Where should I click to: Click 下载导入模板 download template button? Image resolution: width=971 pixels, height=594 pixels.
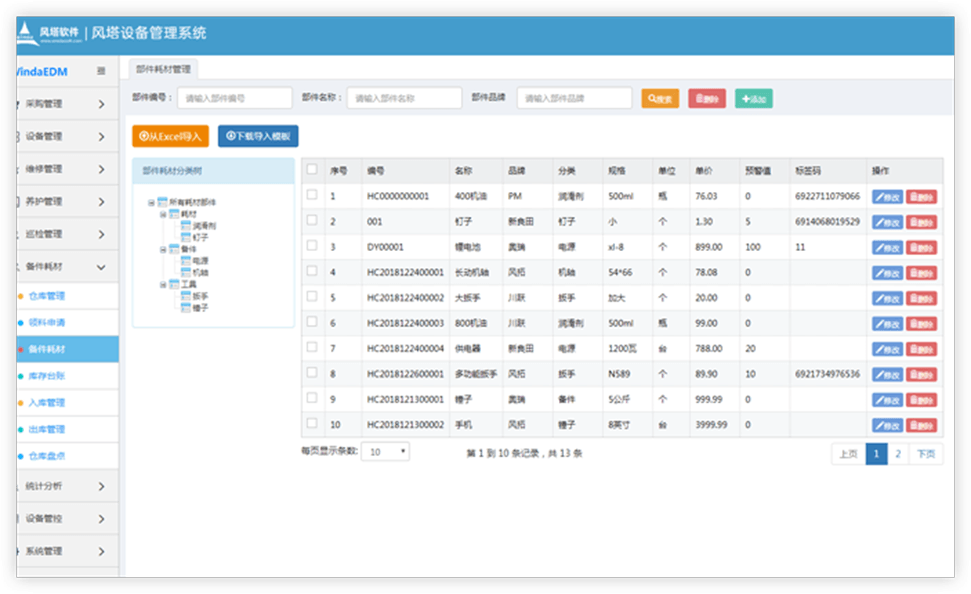click(x=258, y=136)
